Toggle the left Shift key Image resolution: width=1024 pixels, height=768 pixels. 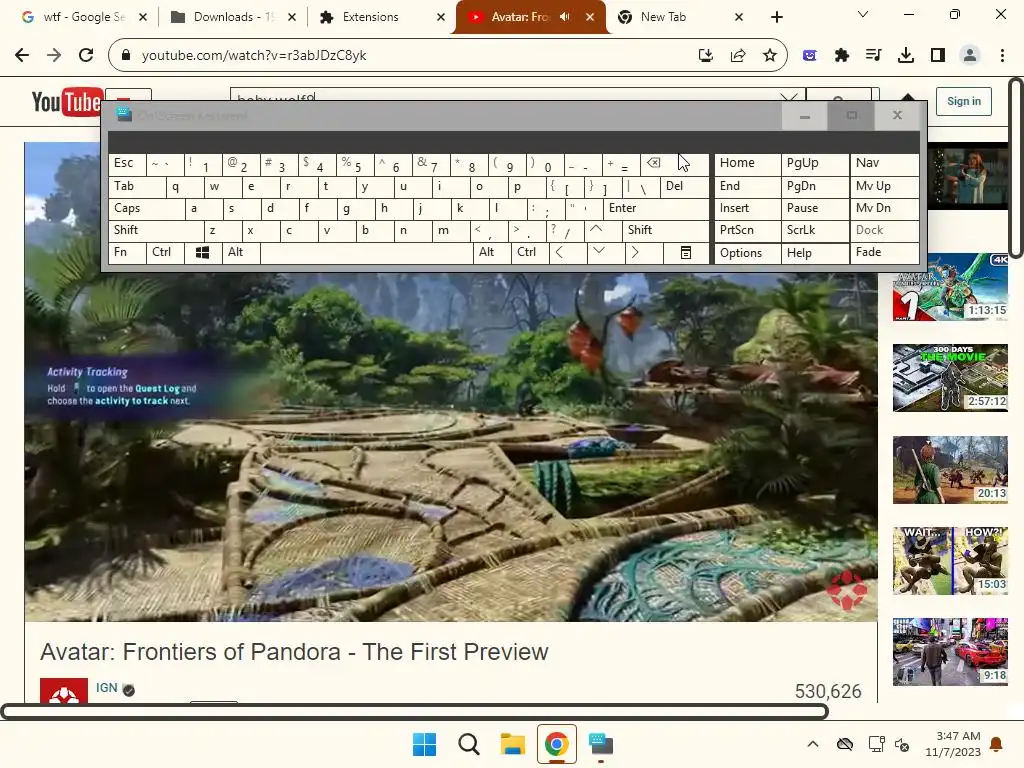click(x=156, y=231)
